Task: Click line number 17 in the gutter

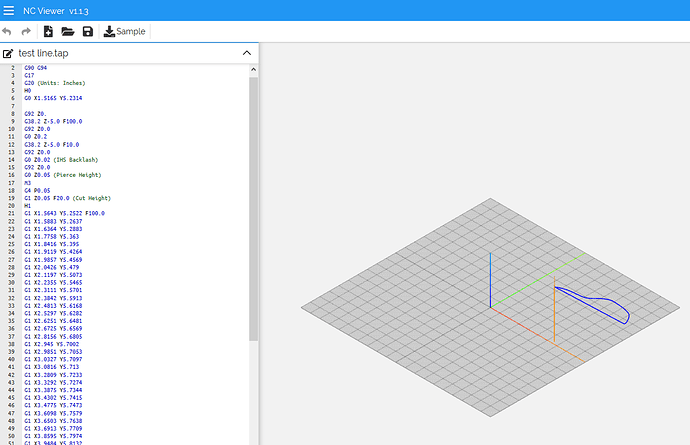Action: click(x=11, y=183)
